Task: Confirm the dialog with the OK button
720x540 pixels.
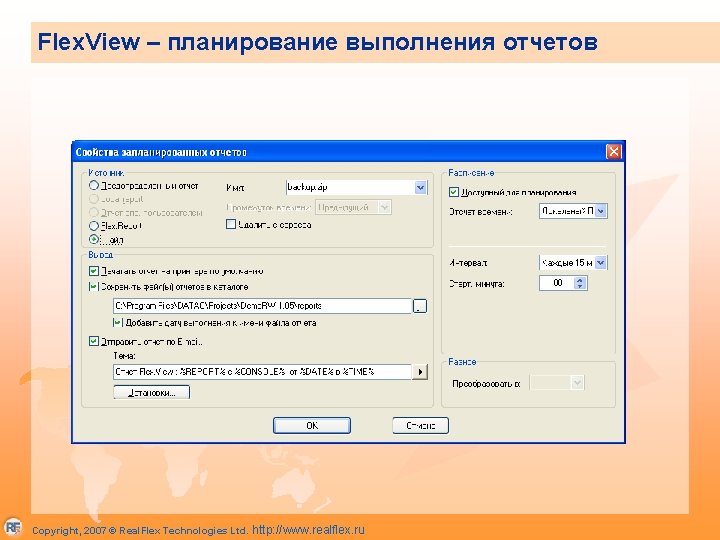Action: 312,426
